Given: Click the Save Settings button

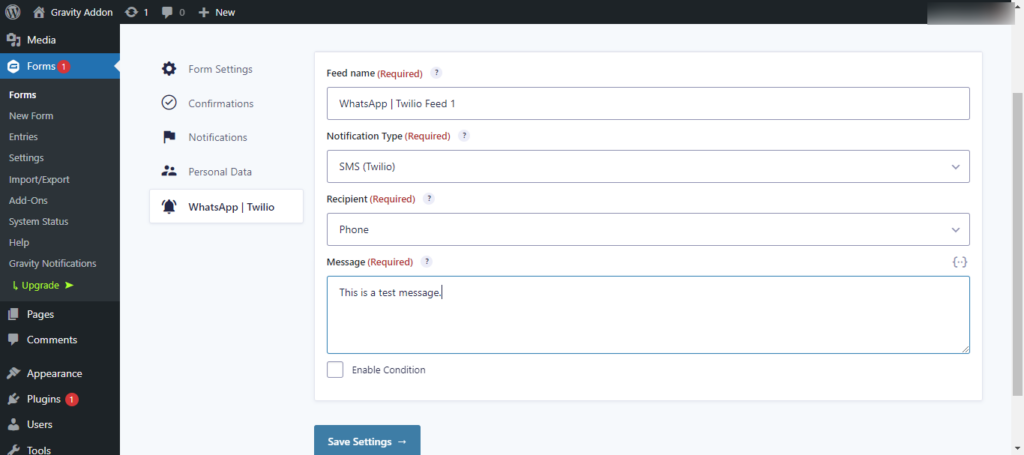Looking at the screenshot, I should click(x=367, y=441).
